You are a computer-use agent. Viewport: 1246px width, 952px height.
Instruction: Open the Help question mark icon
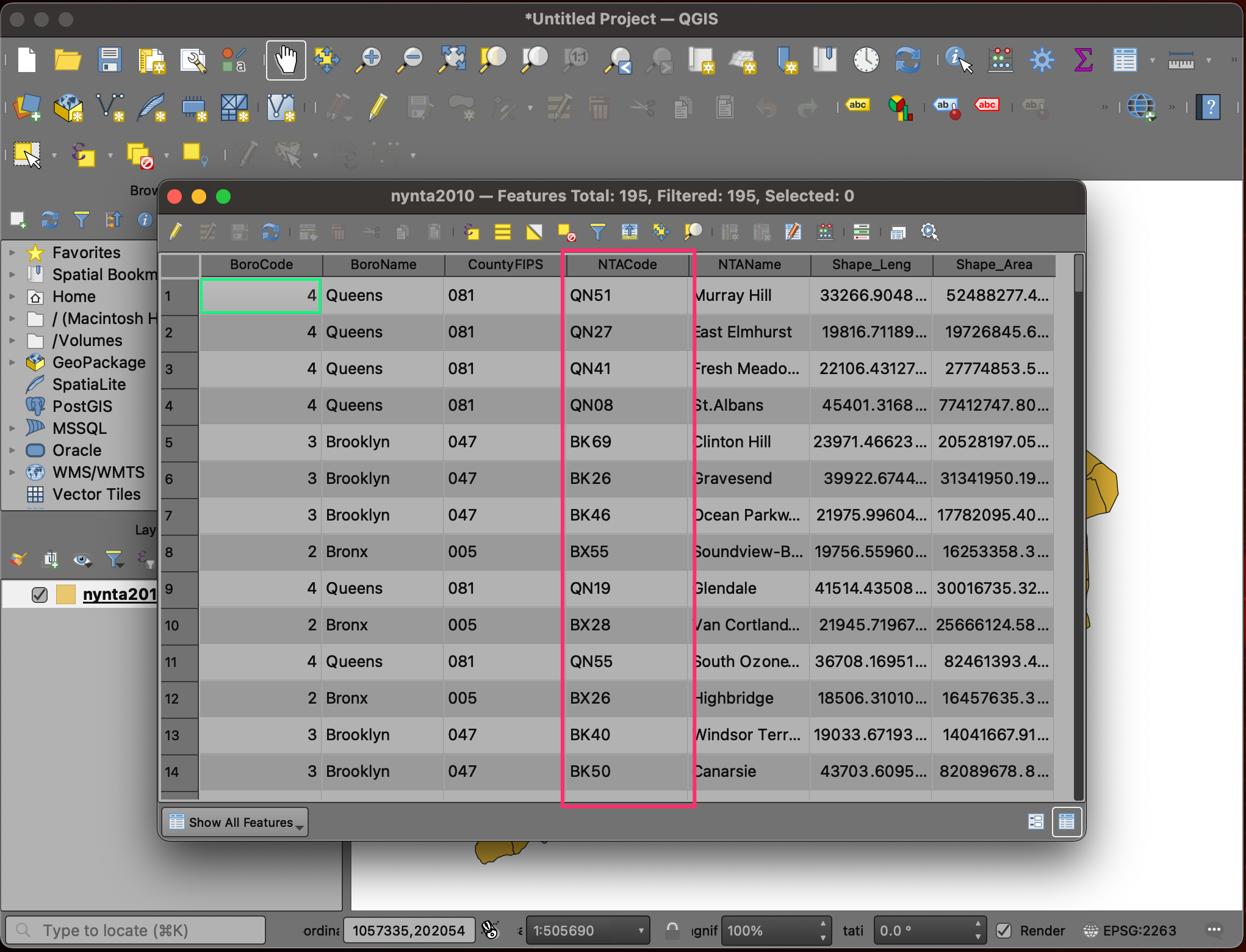point(1209,107)
